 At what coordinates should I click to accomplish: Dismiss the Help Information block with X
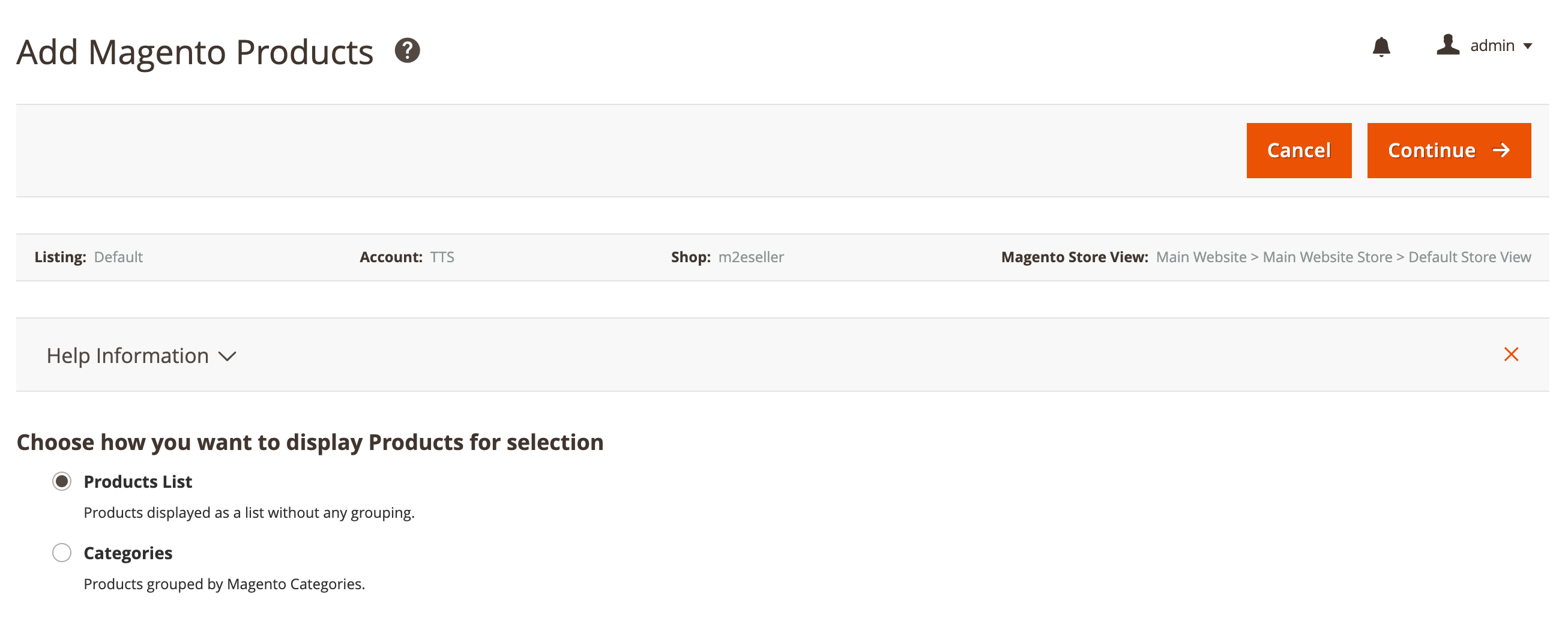[x=1511, y=355]
